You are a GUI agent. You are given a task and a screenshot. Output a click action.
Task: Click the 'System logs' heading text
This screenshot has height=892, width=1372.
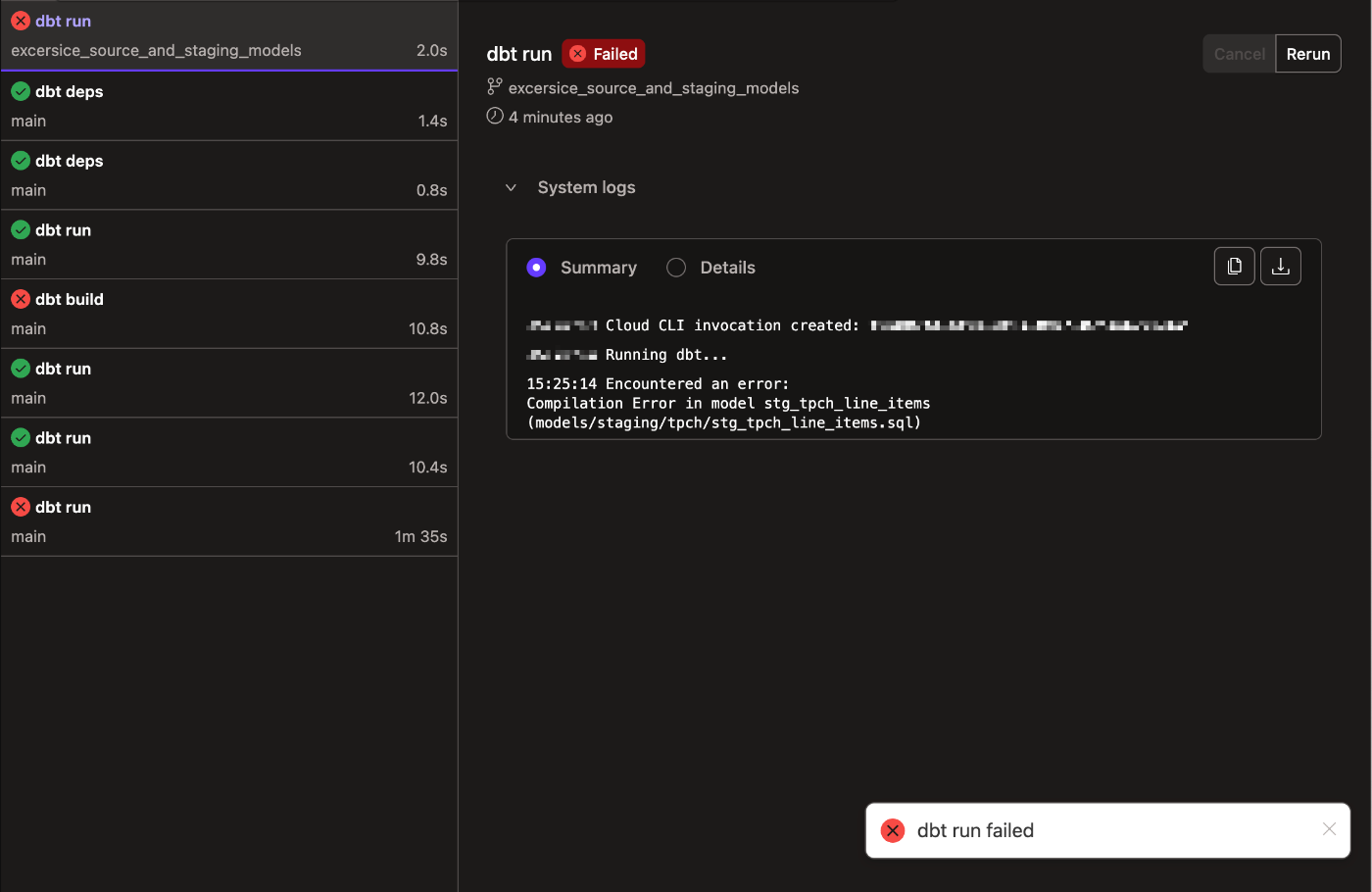tap(586, 187)
